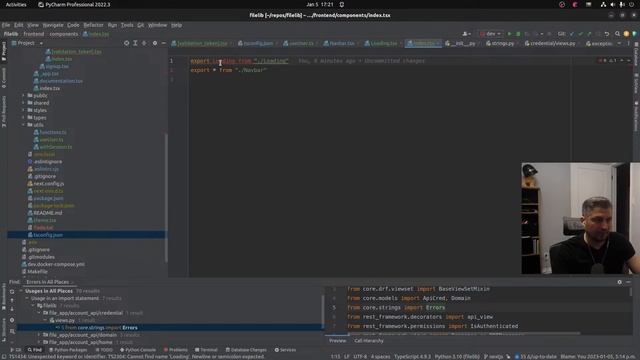Click the TypeScript 4.9.3 status bar entry

click(x=412, y=357)
